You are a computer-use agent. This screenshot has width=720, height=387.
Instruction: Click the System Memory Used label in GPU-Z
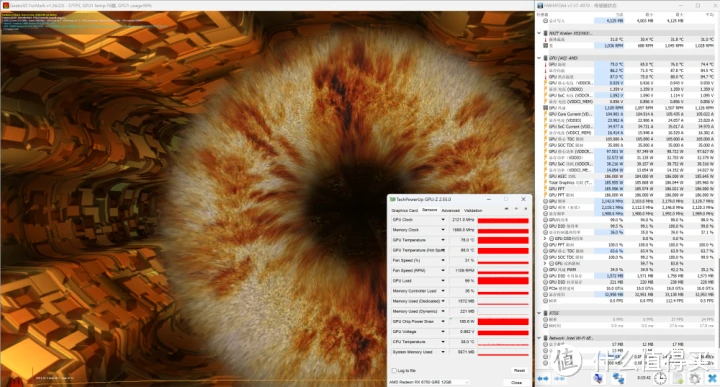coord(412,352)
